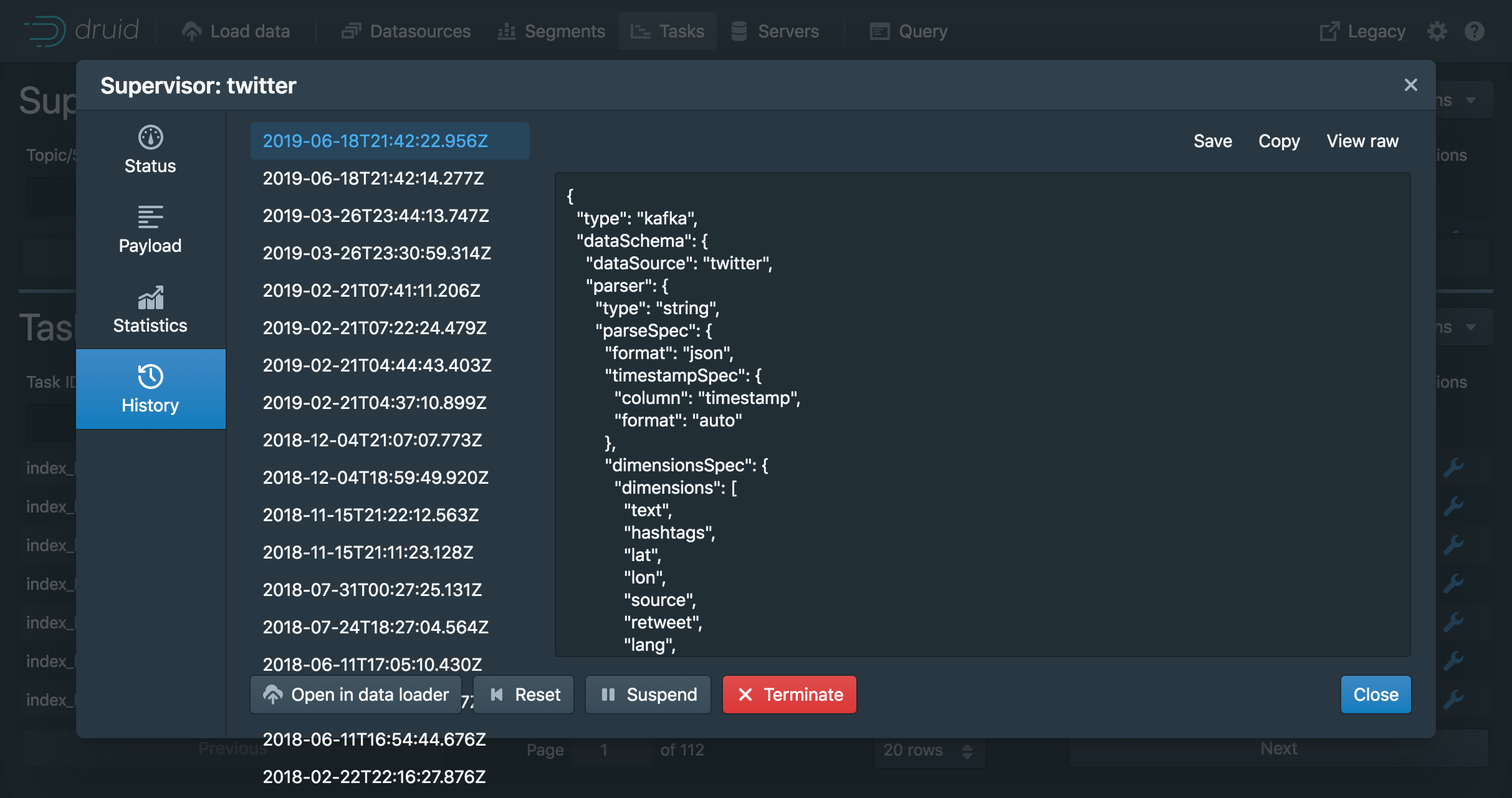
Task: Click View raw link
Action: (x=1362, y=141)
